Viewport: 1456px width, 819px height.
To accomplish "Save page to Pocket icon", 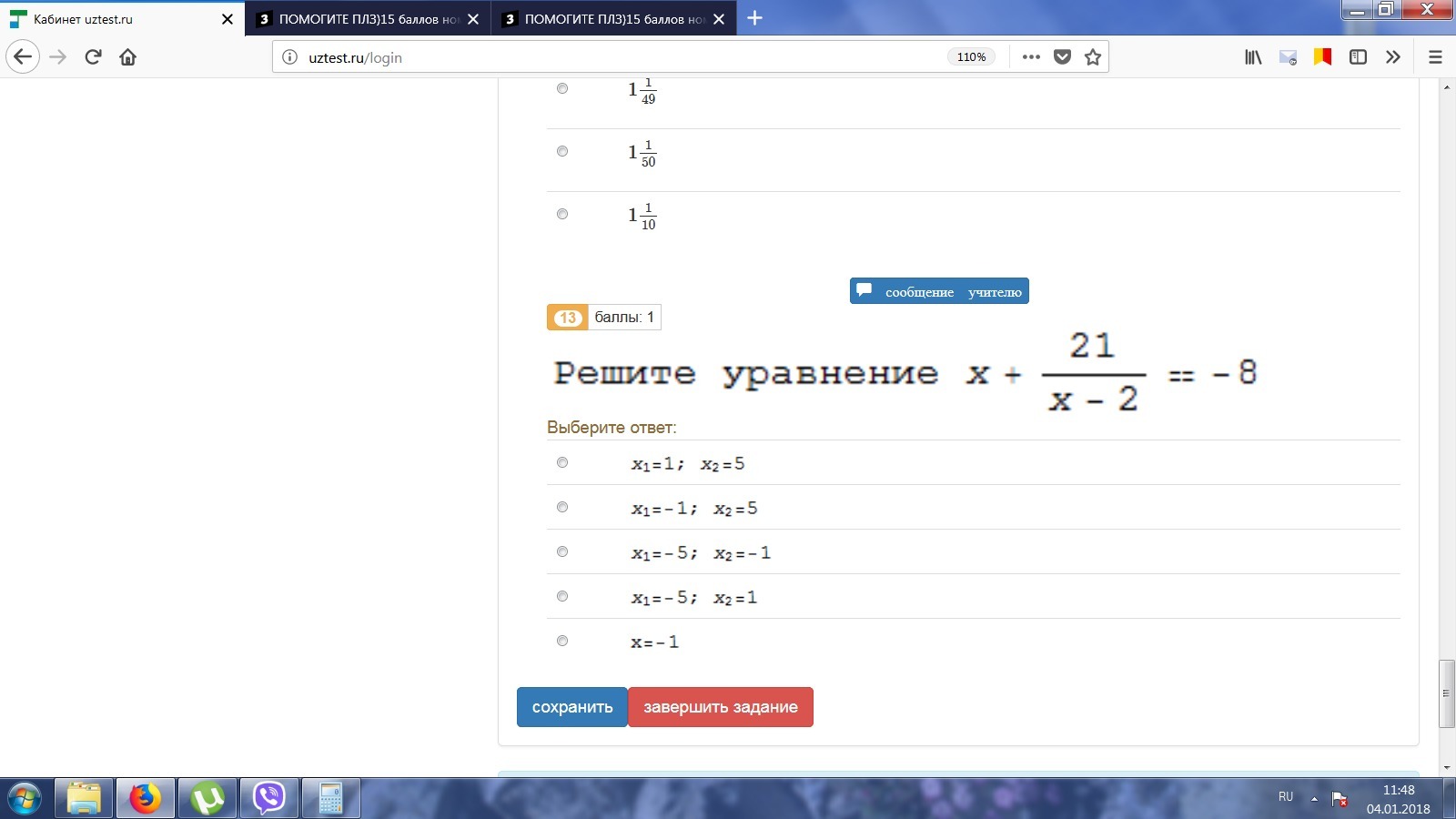I will coord(1062,57).
